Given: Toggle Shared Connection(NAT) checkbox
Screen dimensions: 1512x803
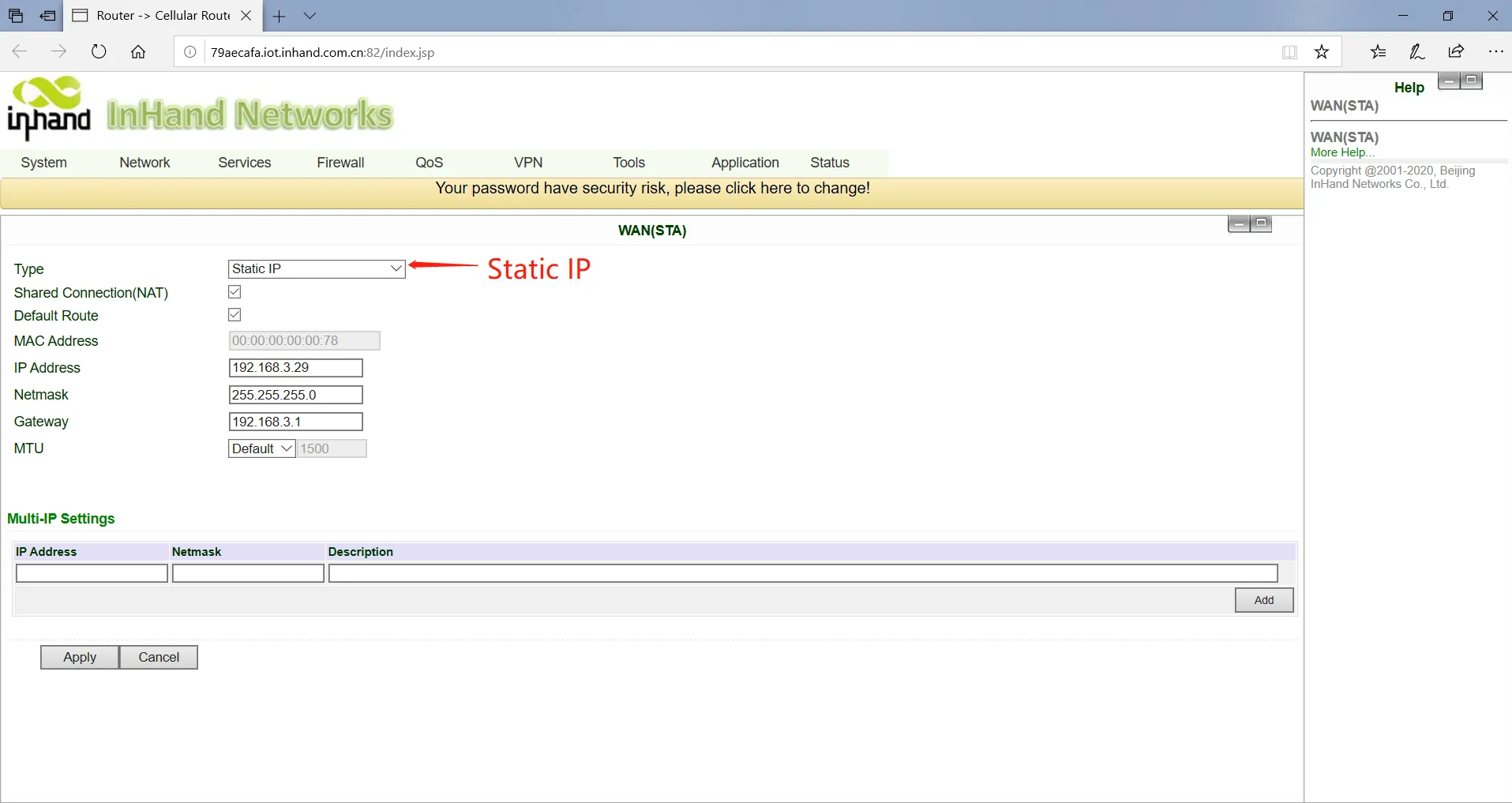Looking at the screenshot, I should 234,292.
